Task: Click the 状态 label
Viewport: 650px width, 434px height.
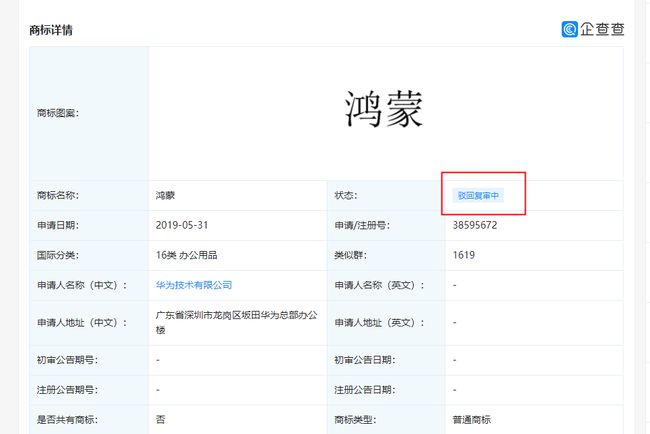Action: coord(346,195)
